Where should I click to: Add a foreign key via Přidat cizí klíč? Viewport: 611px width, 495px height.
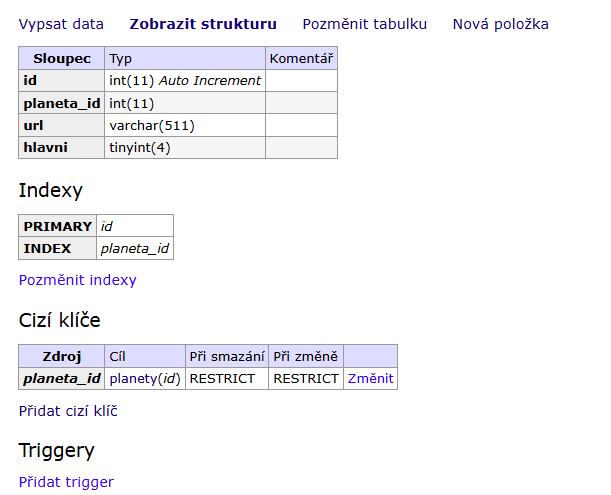pyautogui.click(x=68, y=410)
